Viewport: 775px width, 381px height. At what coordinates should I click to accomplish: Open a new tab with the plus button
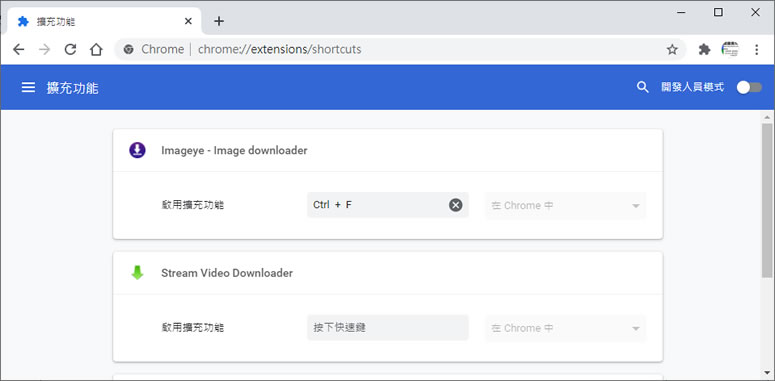pos(219,21)
